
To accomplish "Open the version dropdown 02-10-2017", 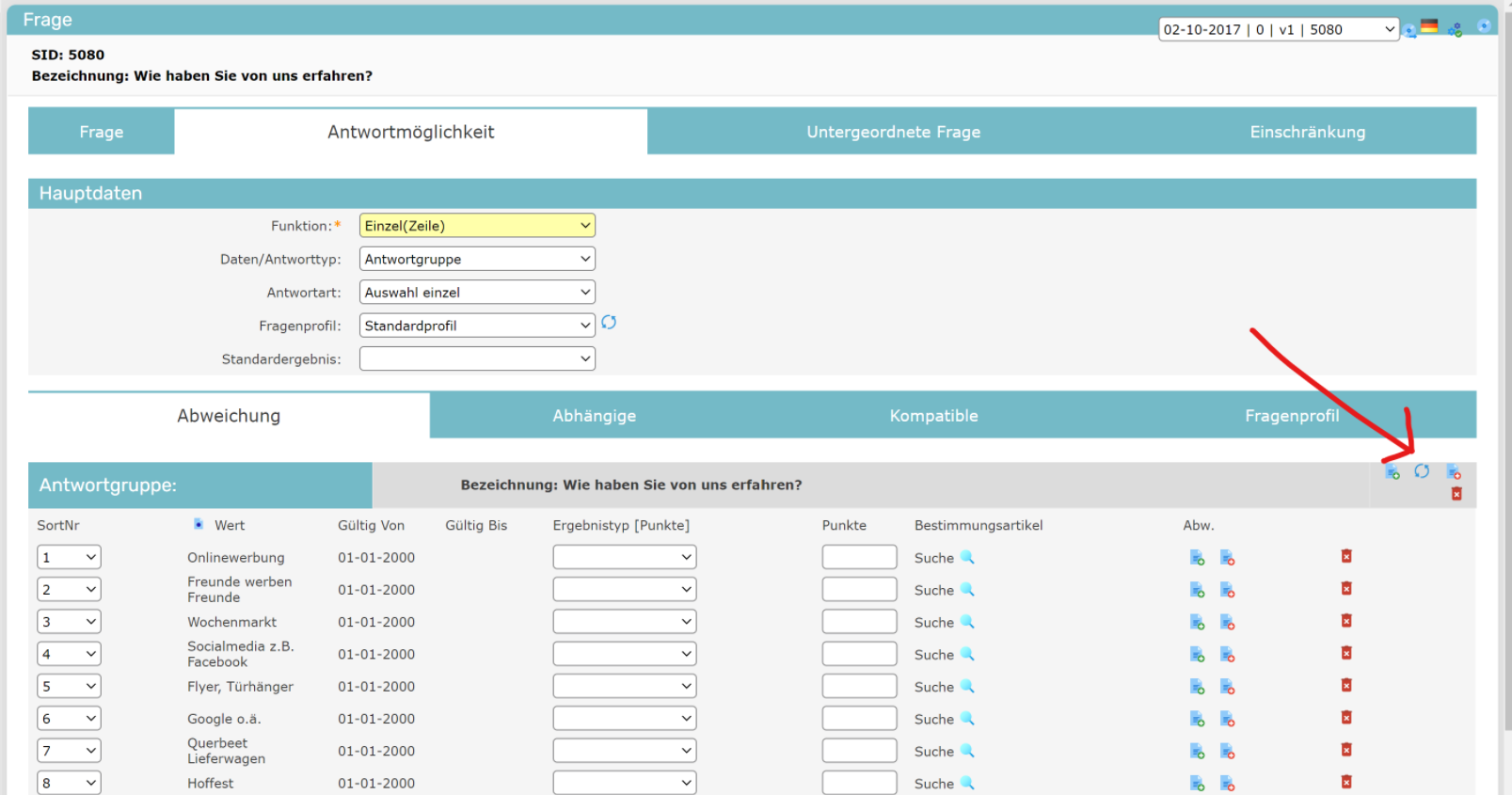I will (x=1278, y=29).
